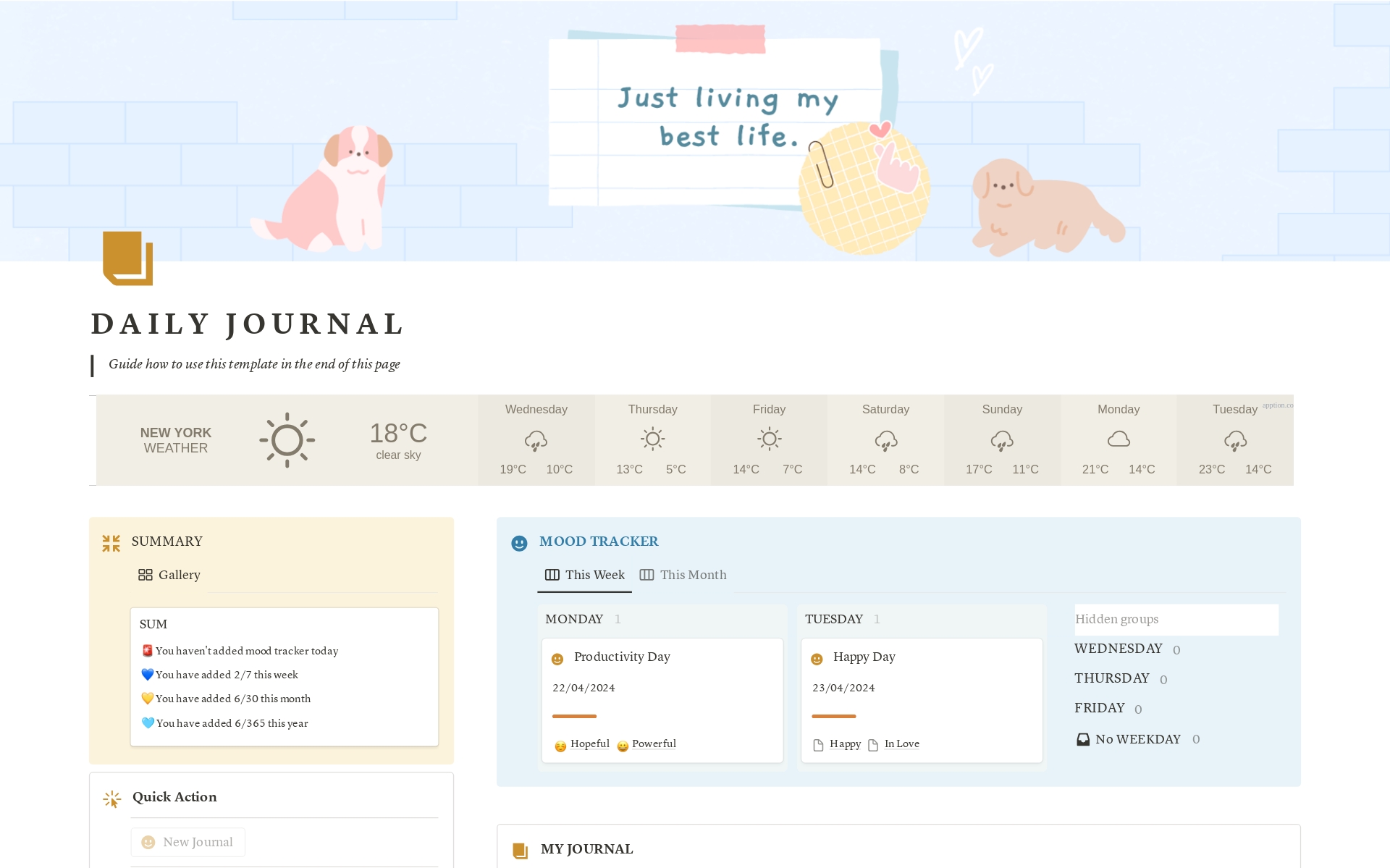
Task: Expand the hidden FRIDAY group
Action: [1099, 708]
